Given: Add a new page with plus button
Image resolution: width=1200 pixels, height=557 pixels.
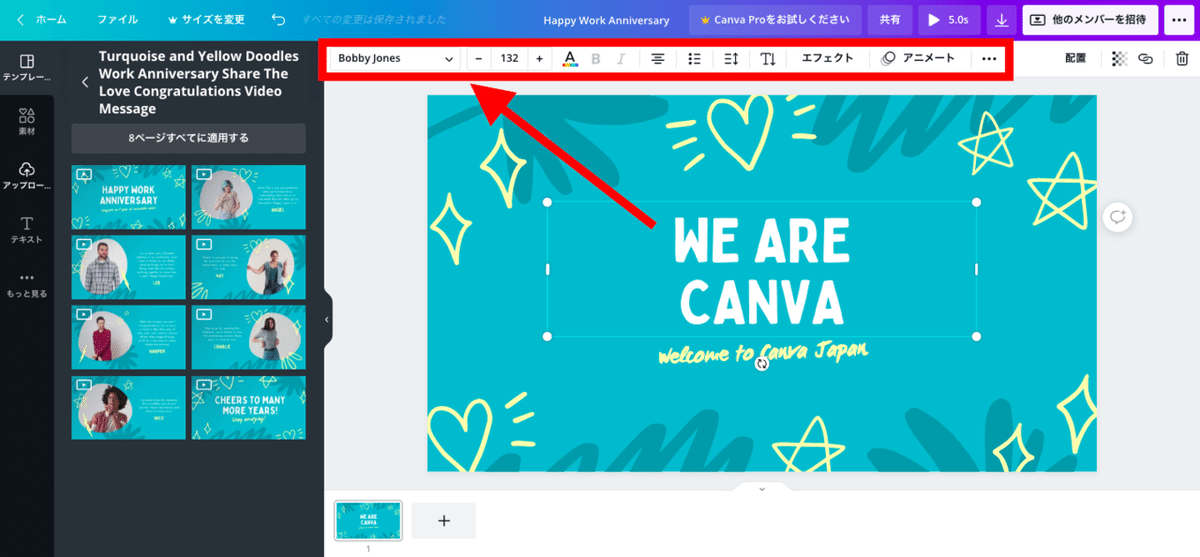Looking at the screenshot, I should tap(444, 521).
